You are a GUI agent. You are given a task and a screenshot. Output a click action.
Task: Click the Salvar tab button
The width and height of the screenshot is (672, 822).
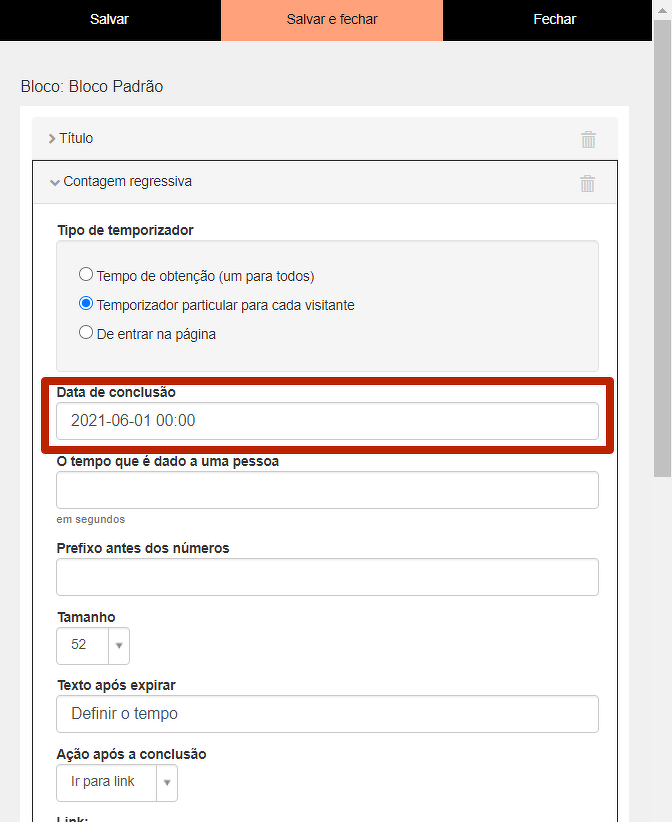pyautogui.click(x=110, y=20)
